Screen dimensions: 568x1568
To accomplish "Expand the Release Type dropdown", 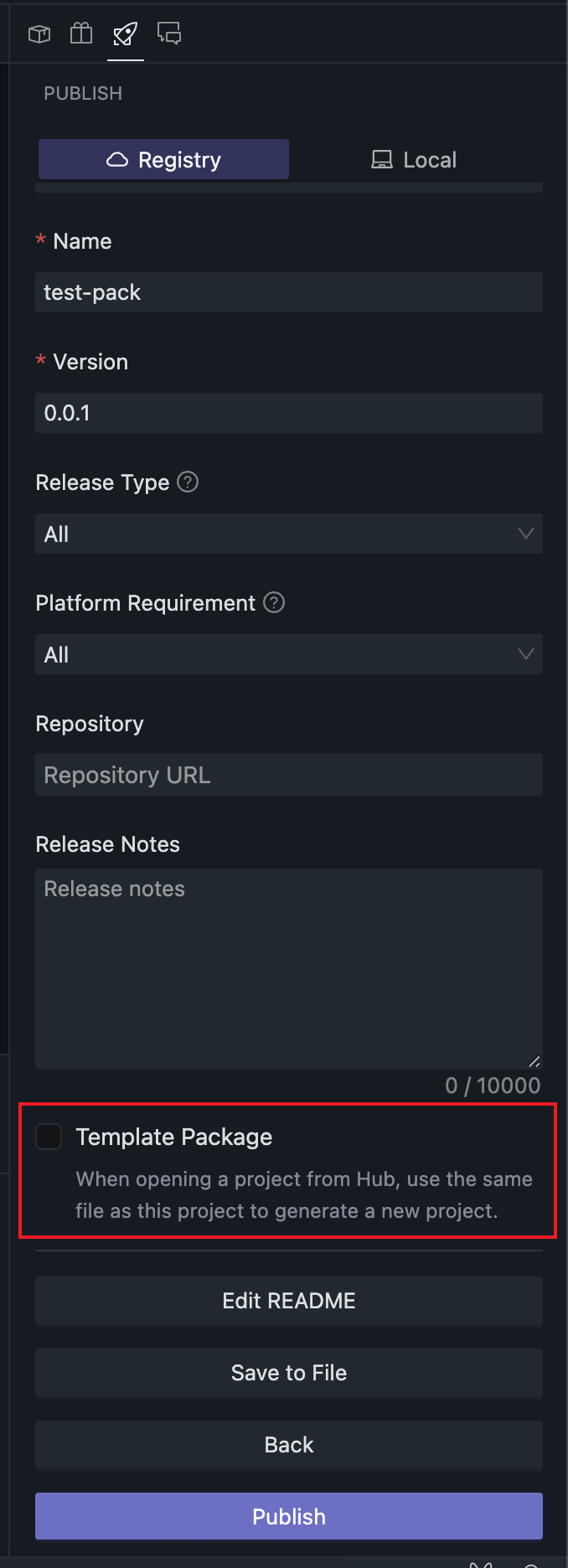I will [288, 534].
